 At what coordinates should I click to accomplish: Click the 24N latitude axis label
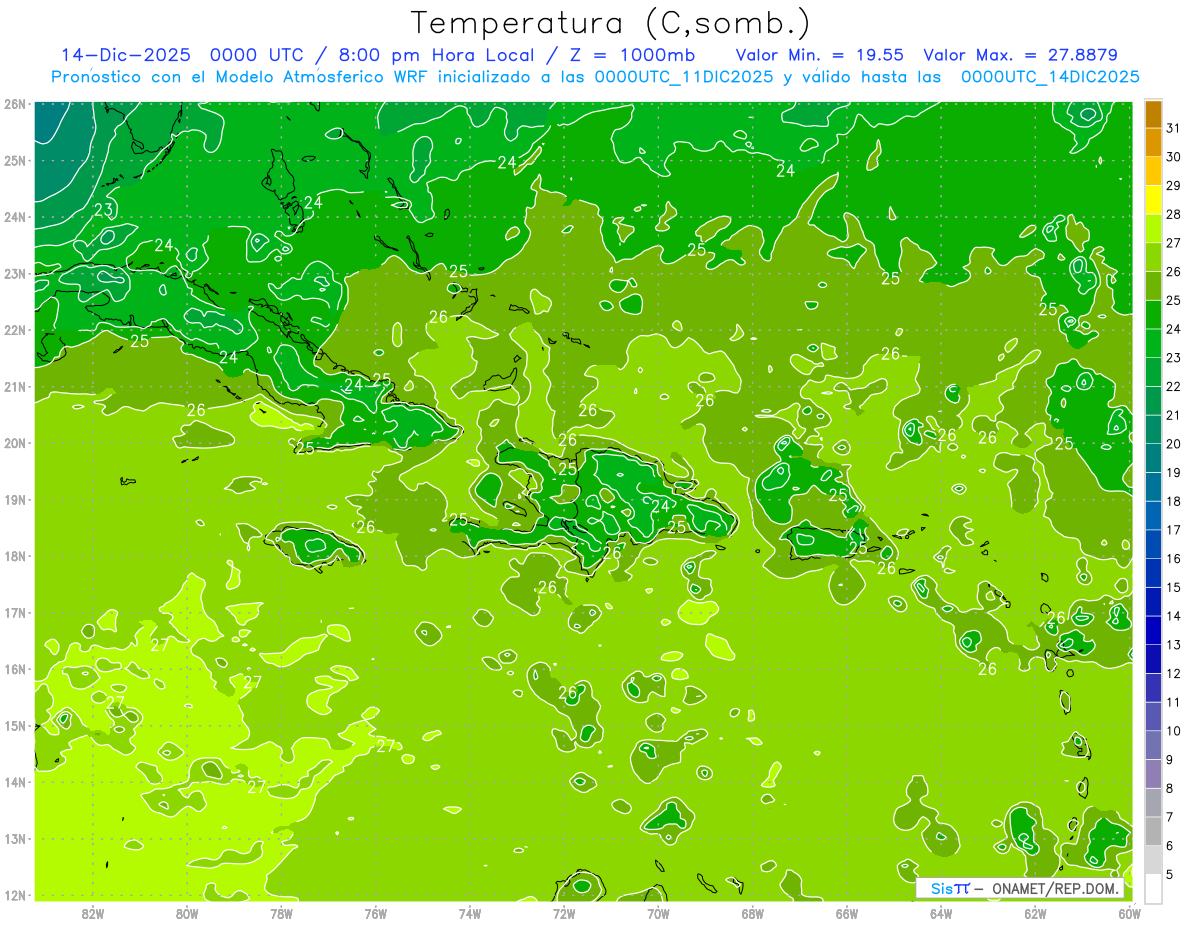[15, 217]
